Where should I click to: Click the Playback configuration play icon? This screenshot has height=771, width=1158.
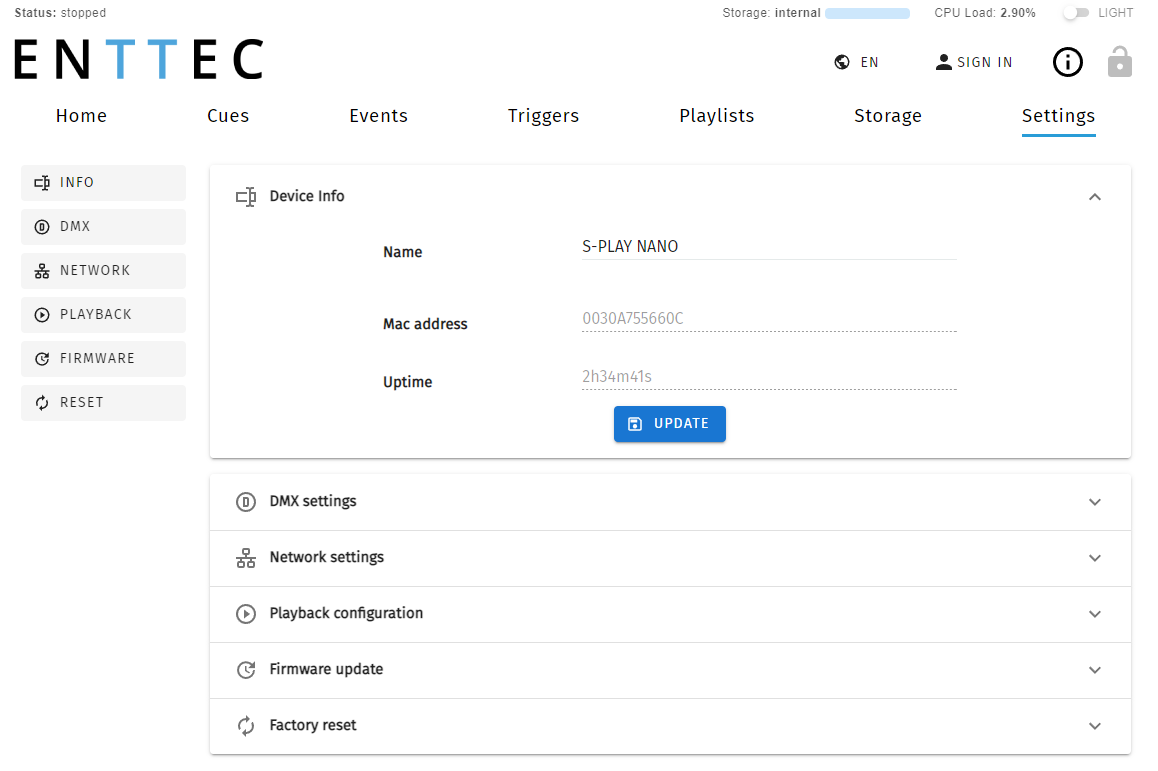246,614
